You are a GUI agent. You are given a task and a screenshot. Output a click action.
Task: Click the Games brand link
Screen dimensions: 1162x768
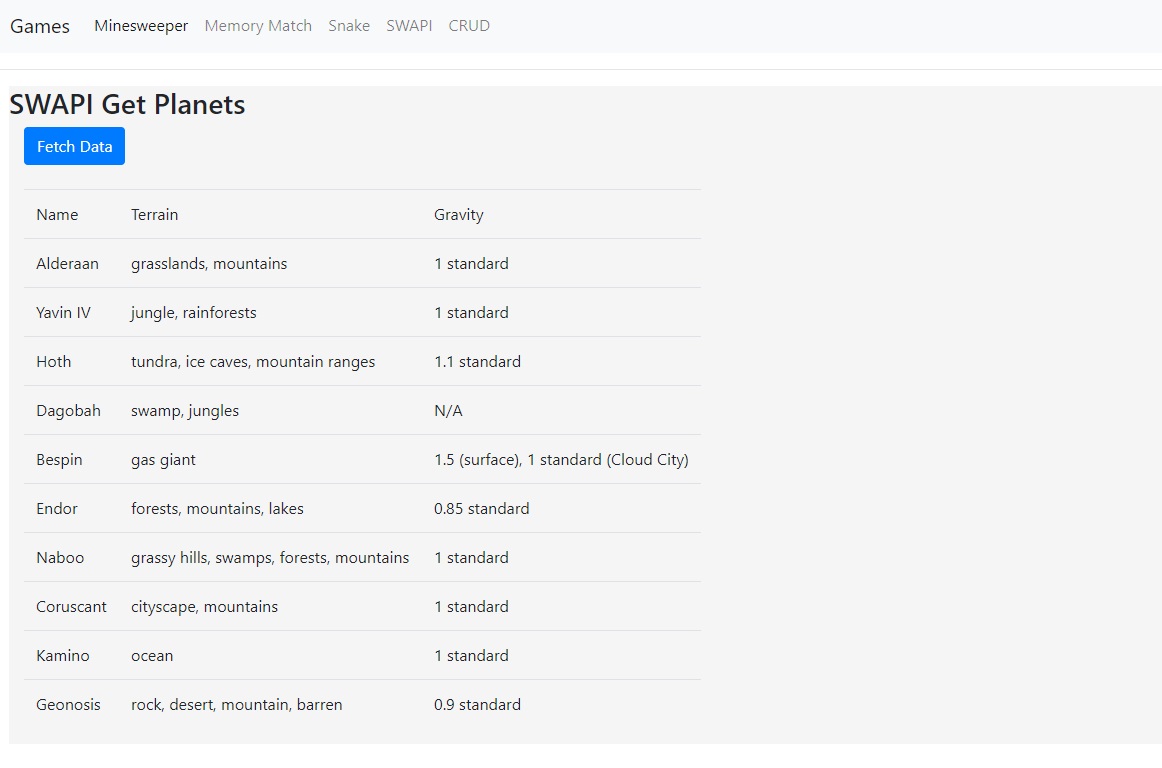39,27
